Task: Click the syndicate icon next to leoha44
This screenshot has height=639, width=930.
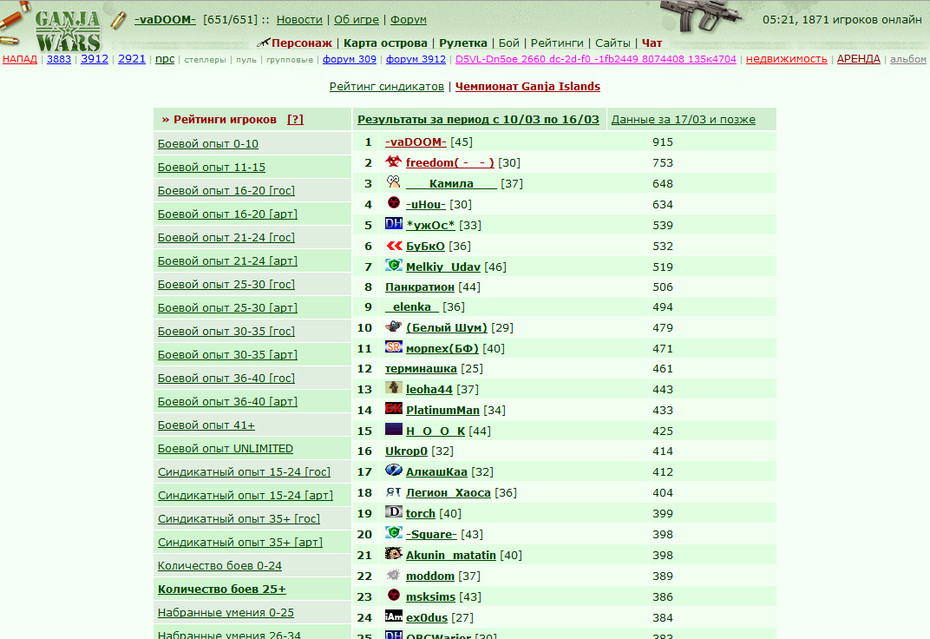Action: 393,388
